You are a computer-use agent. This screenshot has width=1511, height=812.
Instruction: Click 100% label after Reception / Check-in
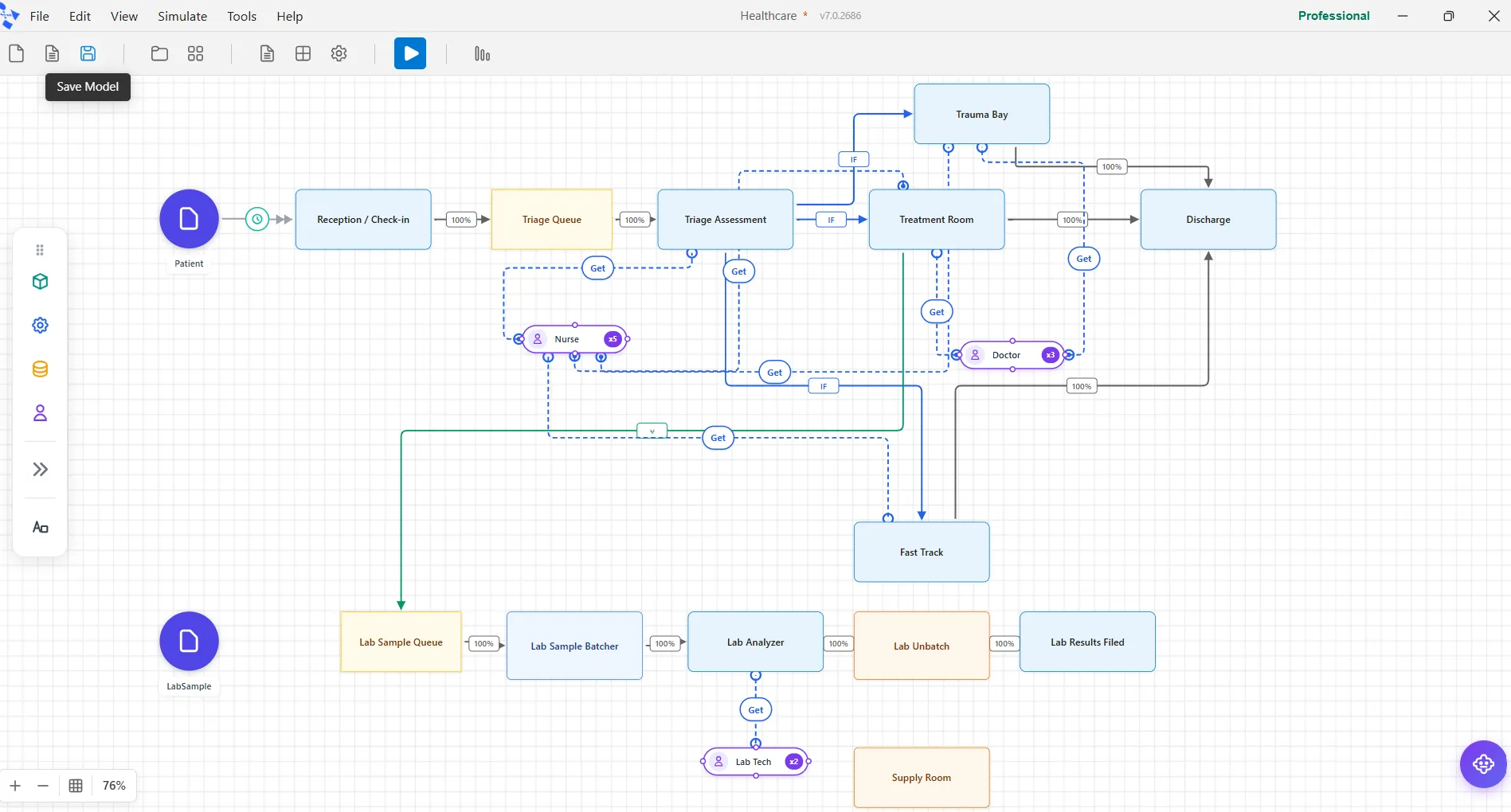click(x=461, y=220)
